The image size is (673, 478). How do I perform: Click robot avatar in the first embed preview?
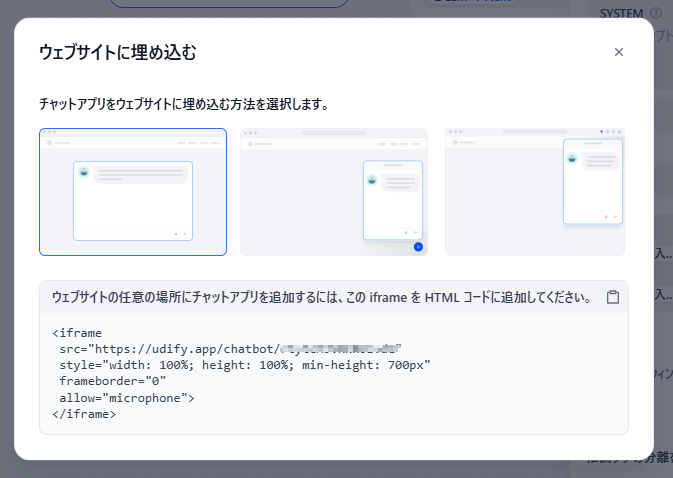tap(84, 172)
